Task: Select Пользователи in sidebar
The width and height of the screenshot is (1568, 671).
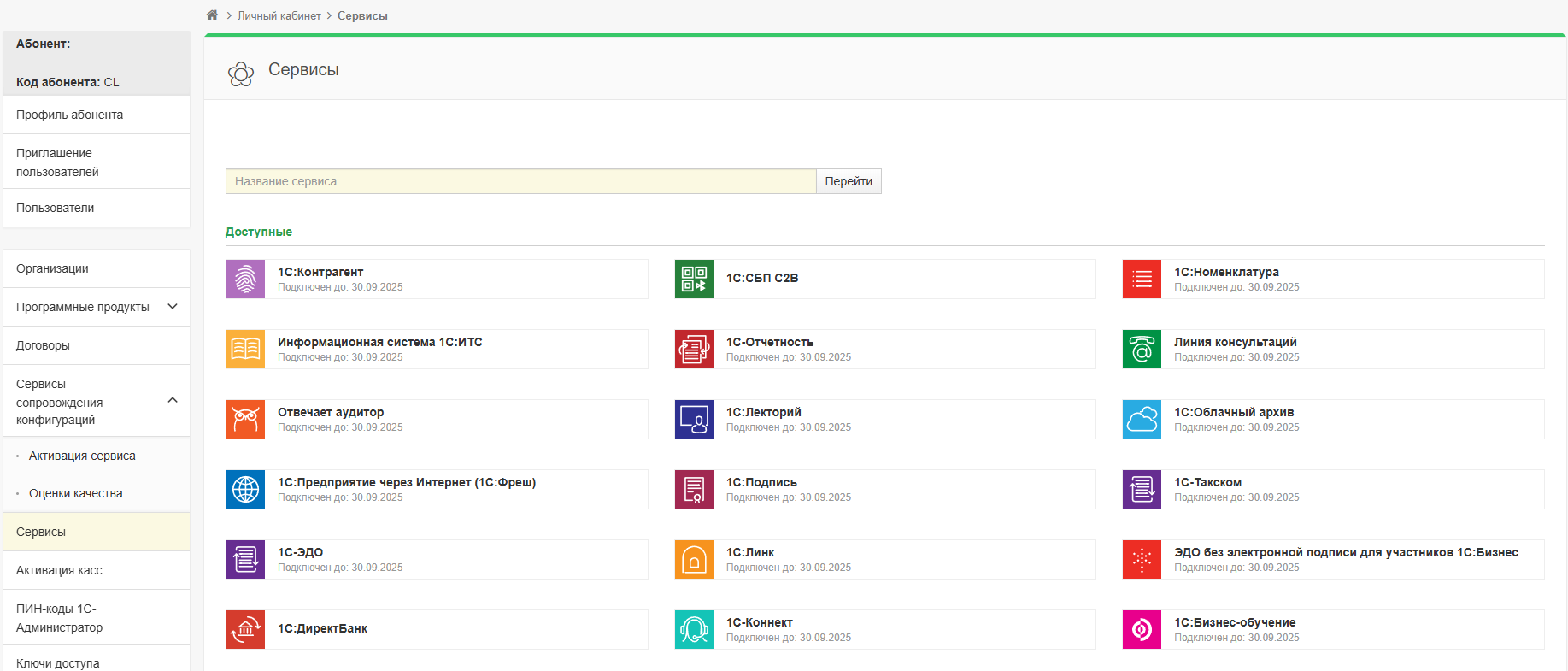Action: pos(97,208)
